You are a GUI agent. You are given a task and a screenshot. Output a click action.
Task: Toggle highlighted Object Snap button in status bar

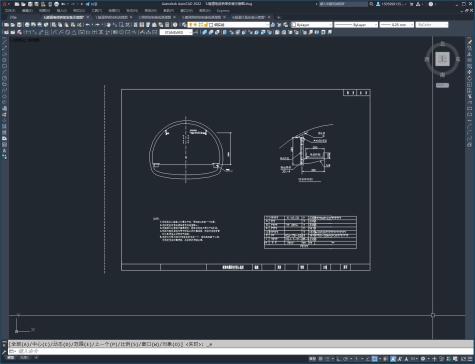pyautogui.click(x=374, y=359)
